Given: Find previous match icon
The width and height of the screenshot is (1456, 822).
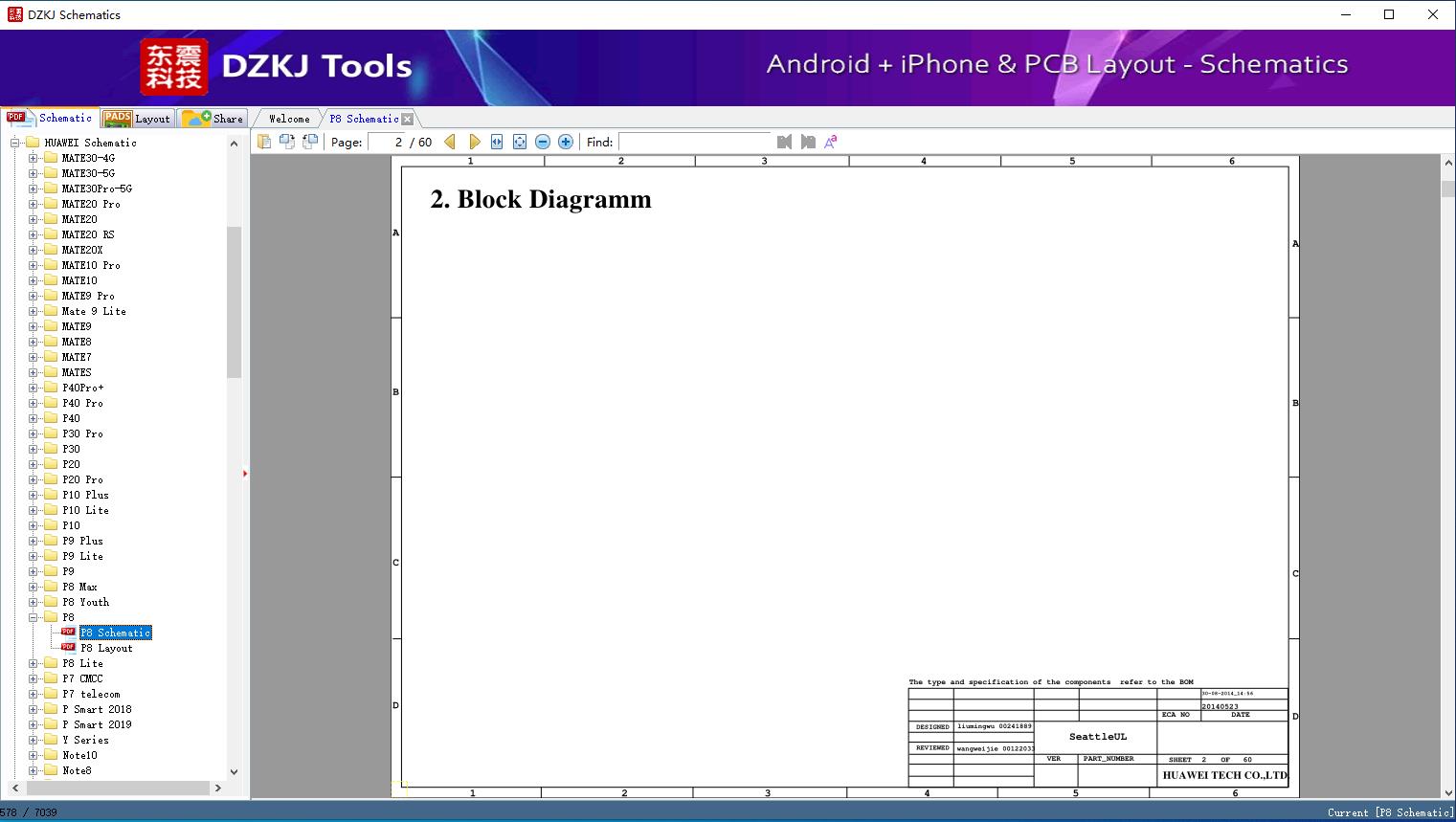Looking at the screenshot, I should pos(785,142).
